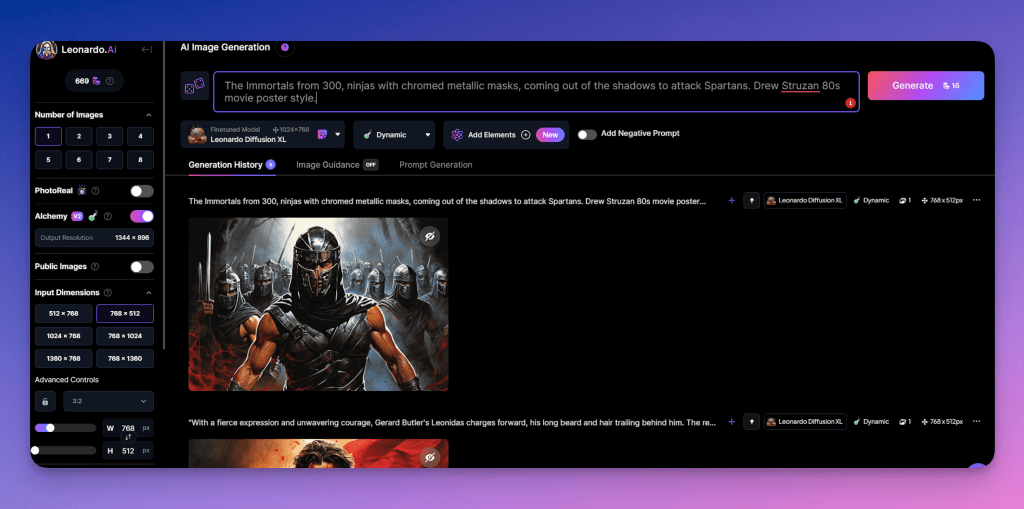Screen dimensions: 1024x509
Task: Open the Dynamic style dropdown
Action: (x=394, y=135)
